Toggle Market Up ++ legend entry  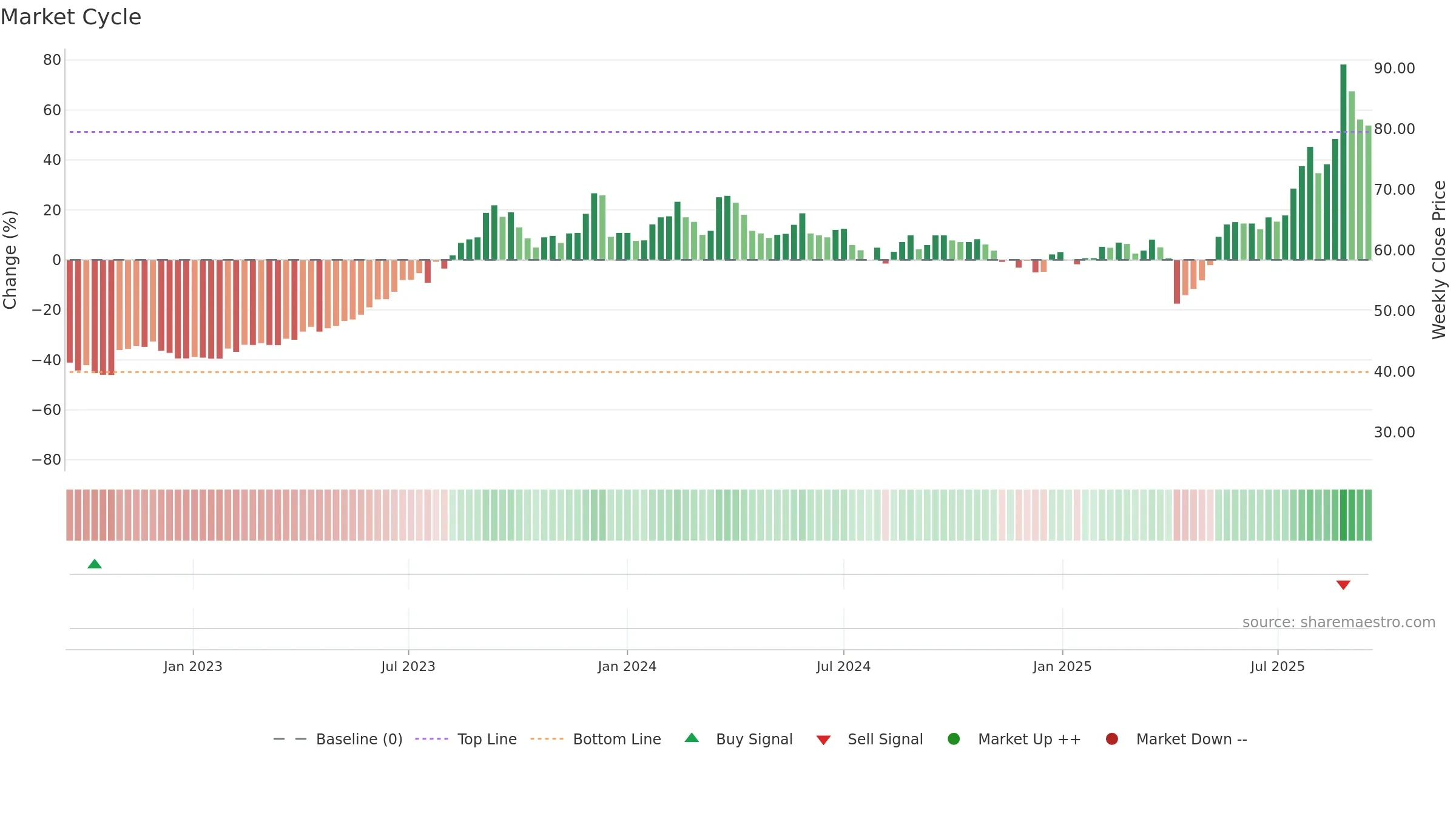1014,740
